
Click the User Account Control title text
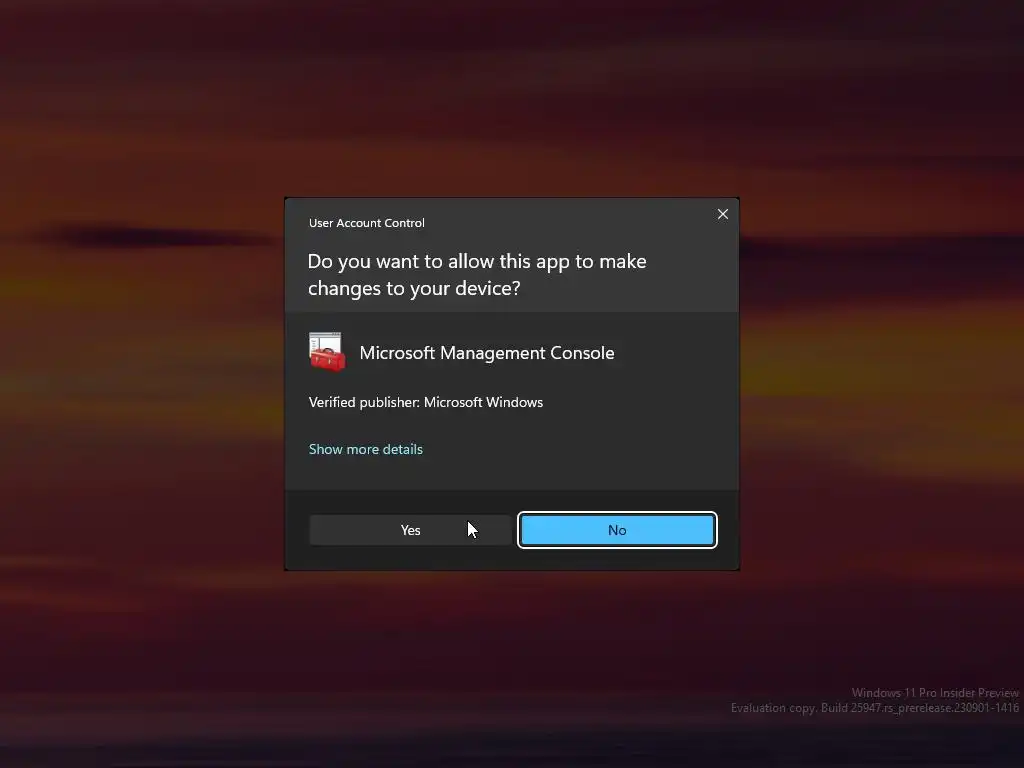[366, 223]
